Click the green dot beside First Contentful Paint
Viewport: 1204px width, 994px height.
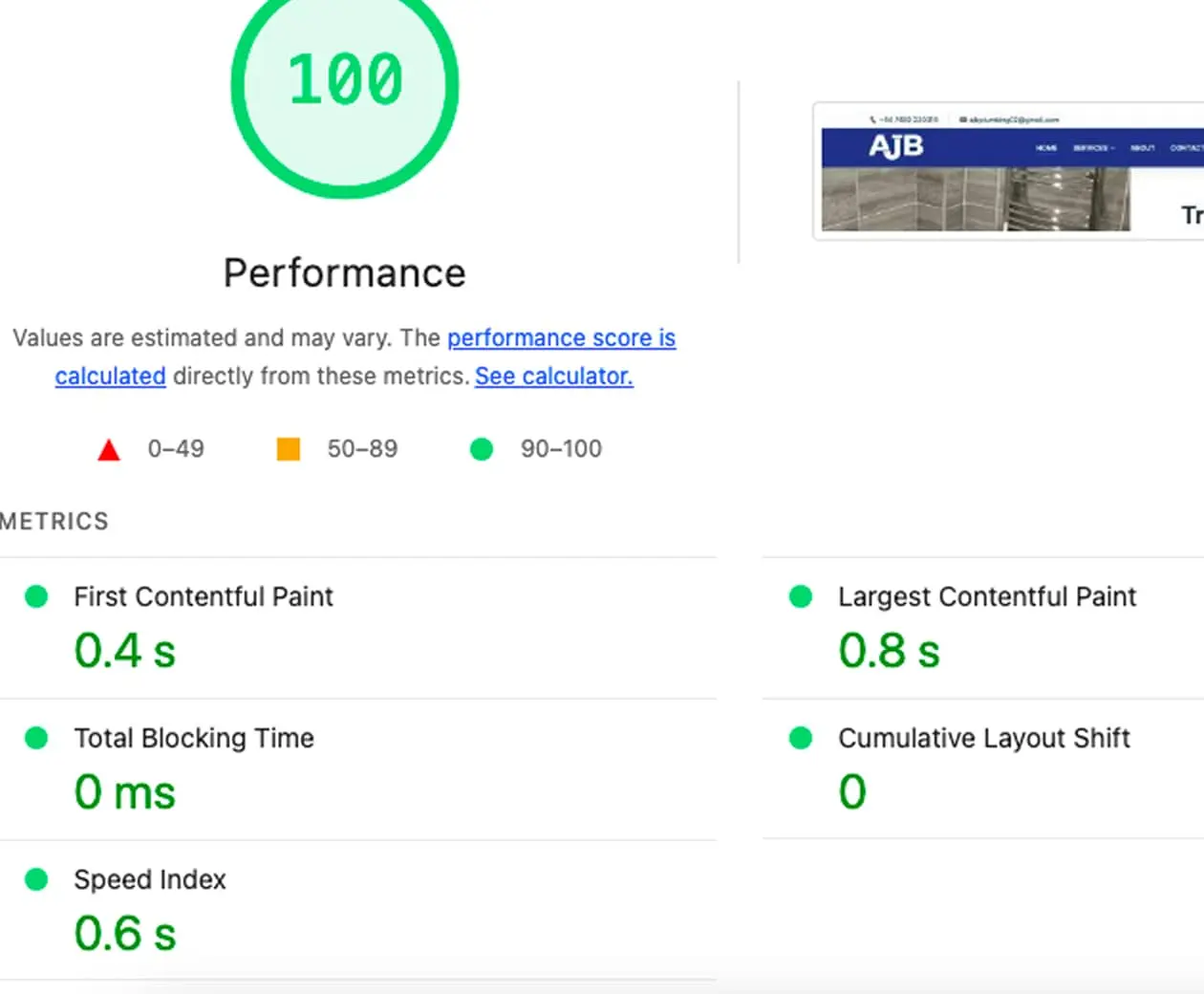pos(36,596)
